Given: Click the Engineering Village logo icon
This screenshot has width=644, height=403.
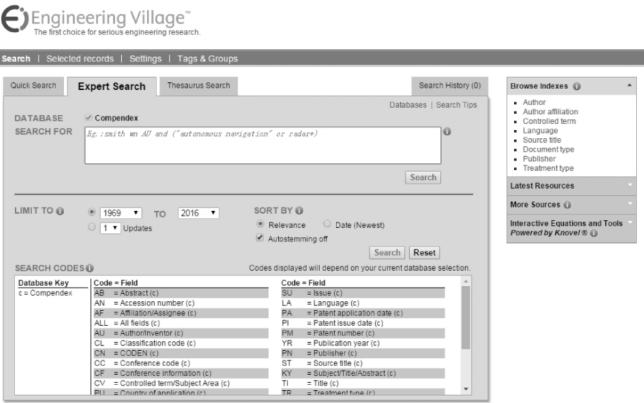Looking at the screenshot, I should tap(15, 18).
